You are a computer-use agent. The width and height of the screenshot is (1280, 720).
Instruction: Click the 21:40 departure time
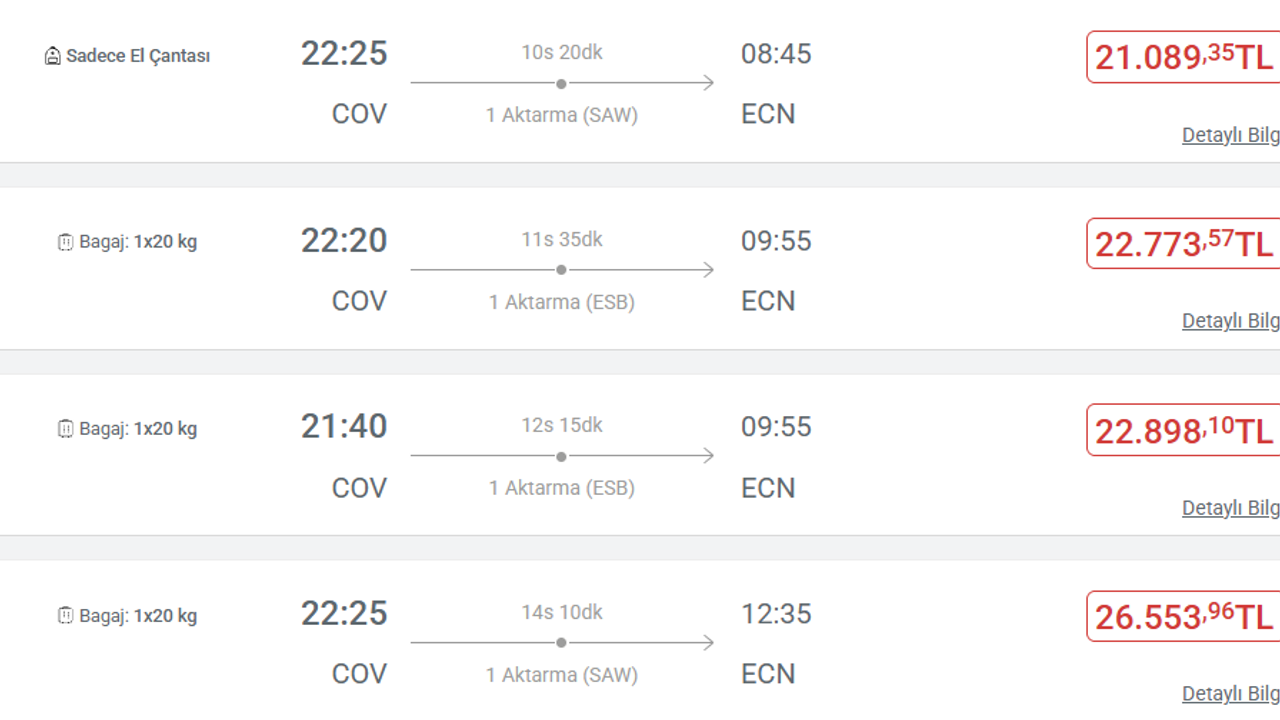point(344,426)
